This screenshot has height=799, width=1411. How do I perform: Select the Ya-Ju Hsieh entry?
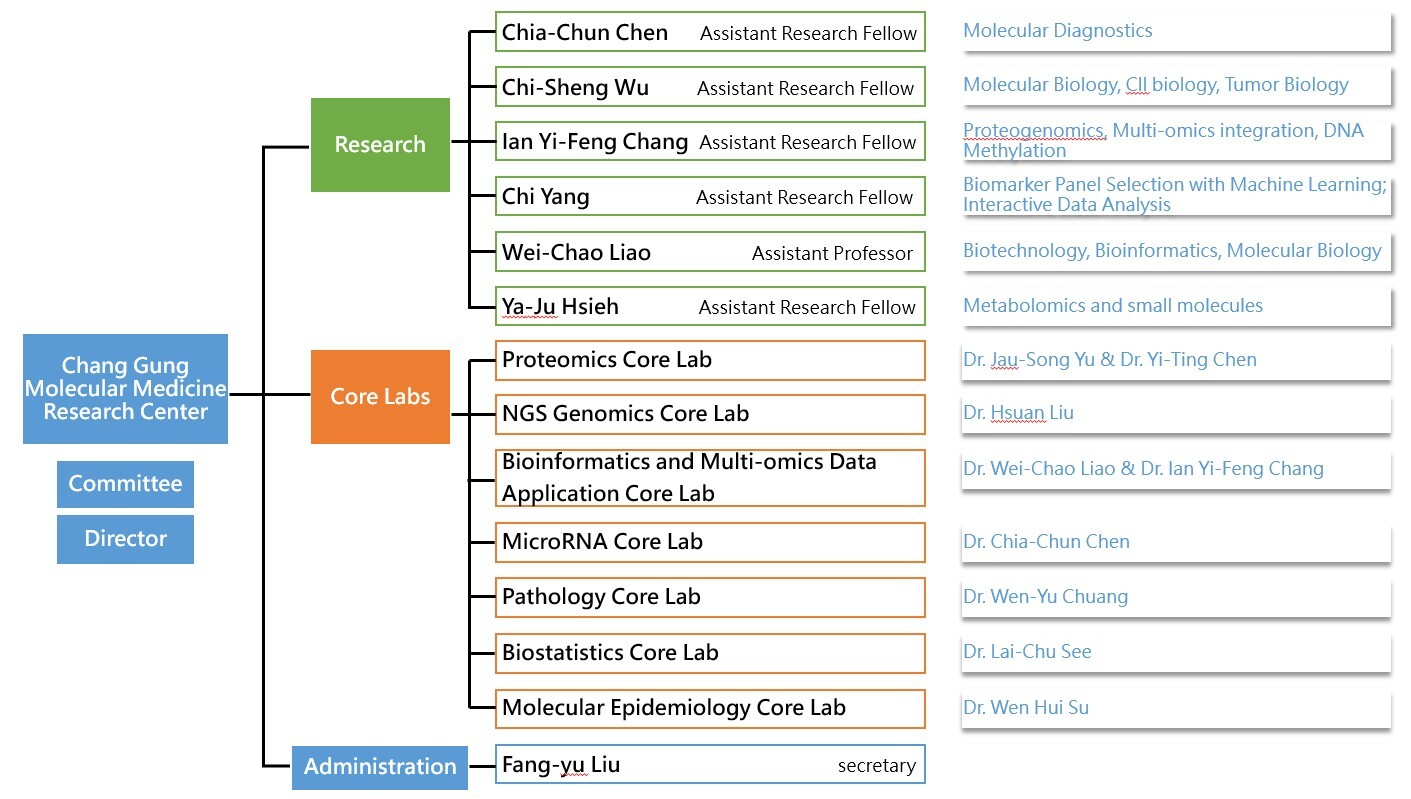click(709, 306)
